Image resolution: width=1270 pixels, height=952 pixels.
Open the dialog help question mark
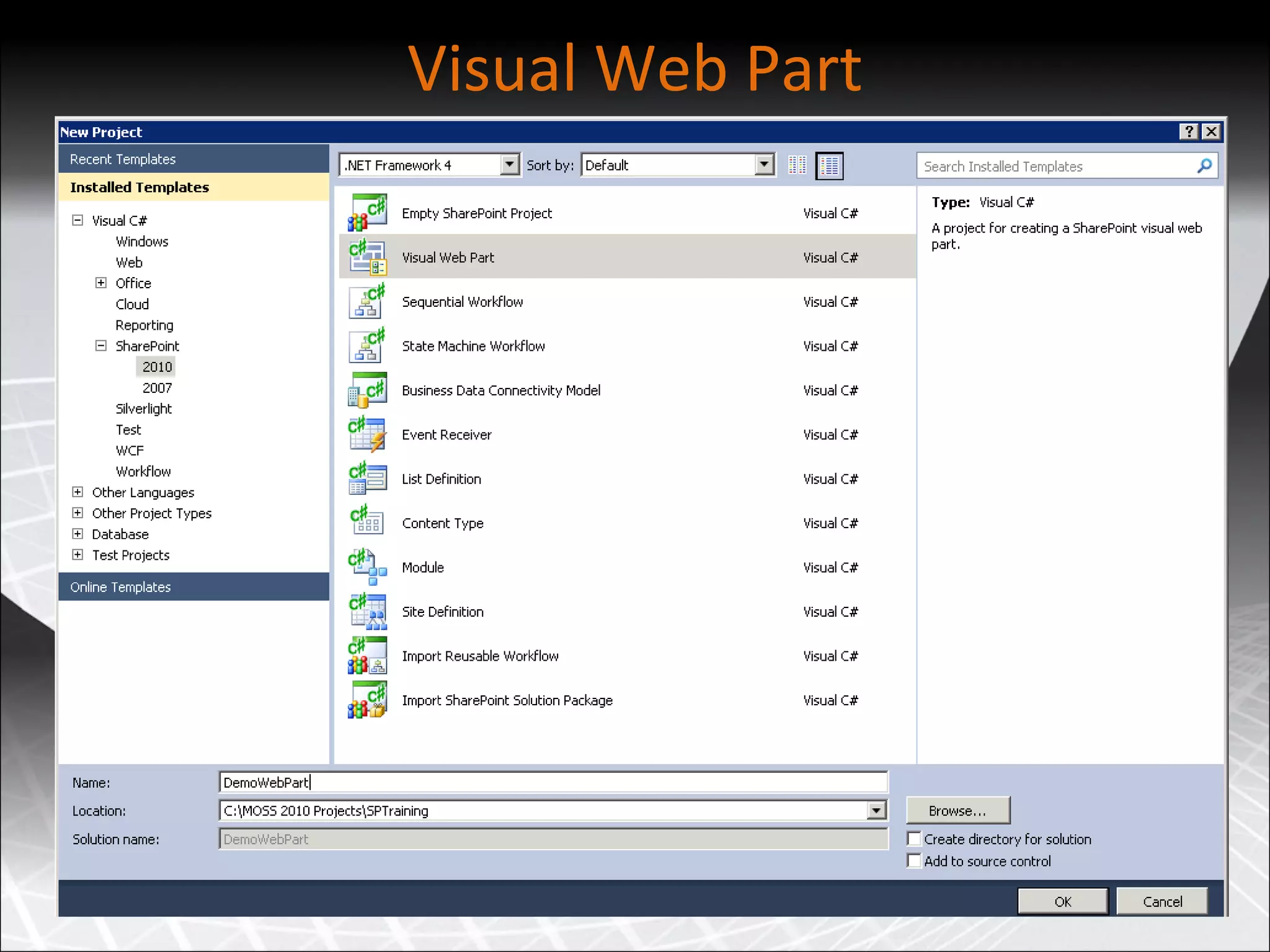pos(1188,131)
